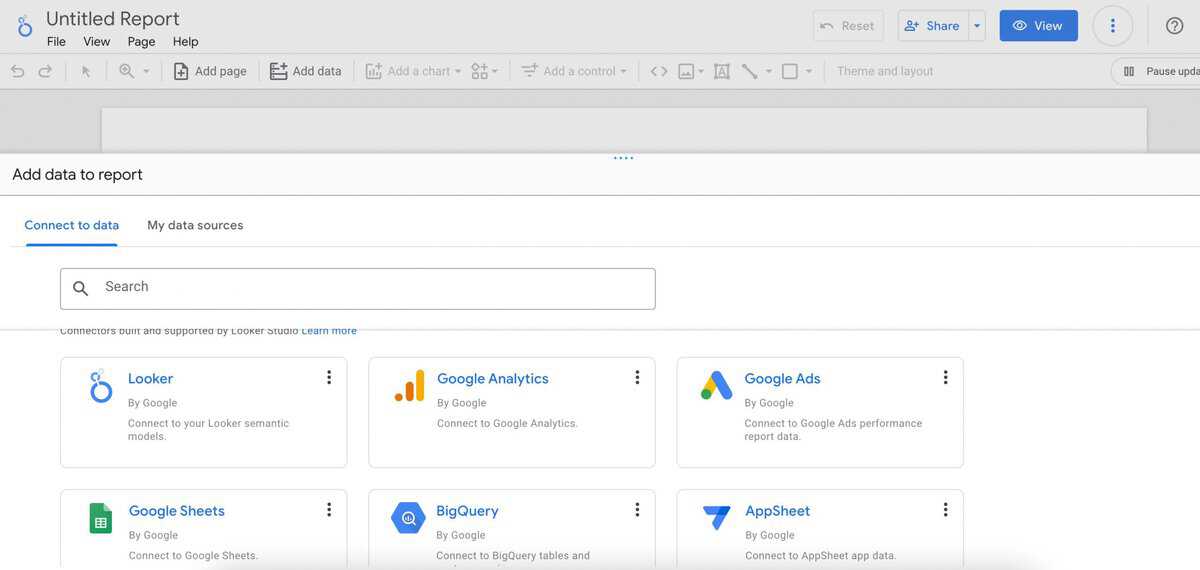Viewport: 1200px width, 570px height.
Task: Expand the Share options dropdown arrow
Action: 978,26
